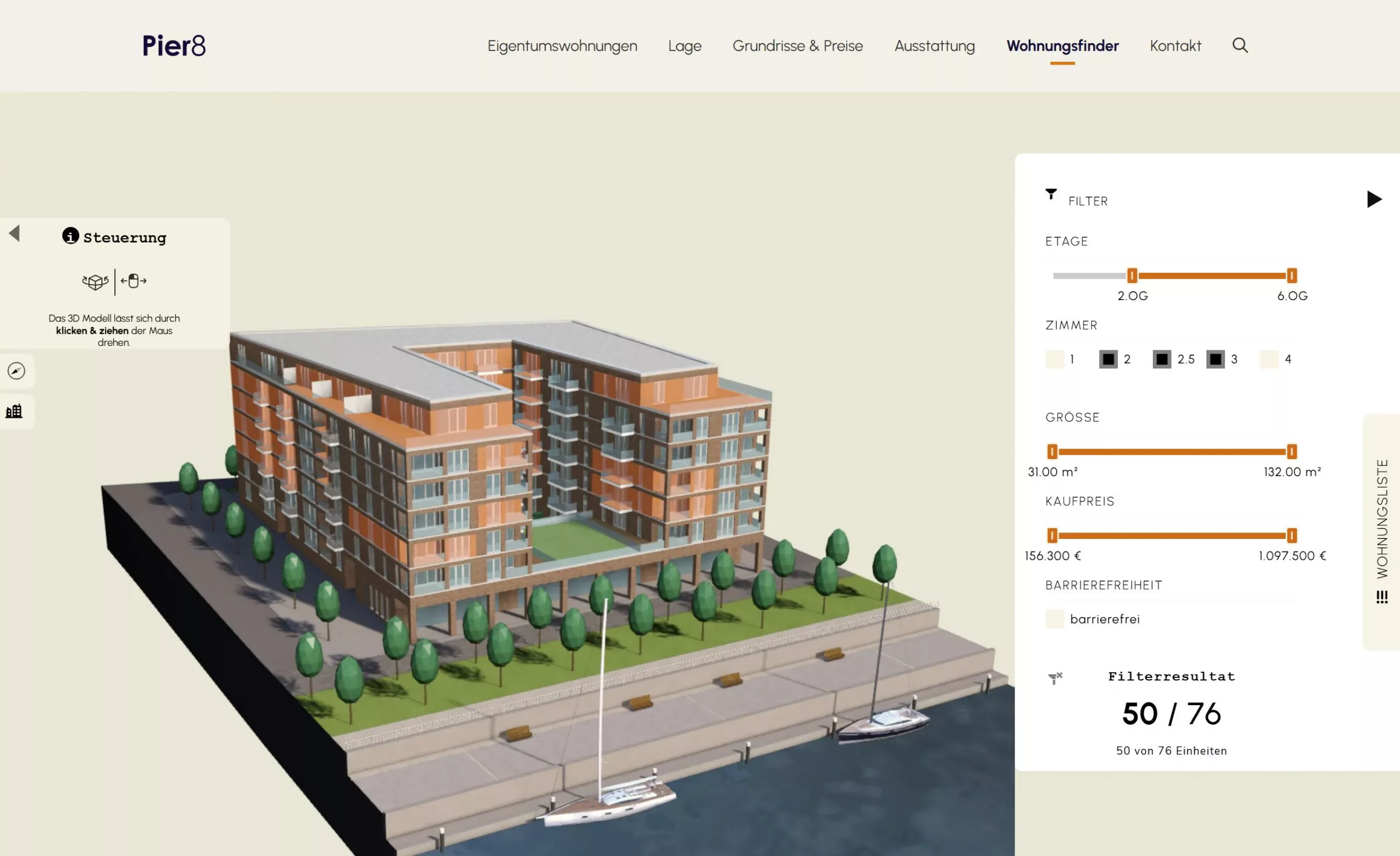The image size is (1400, 856).
Task: Click the filter funnel icon
Action: coord(1051,194)
